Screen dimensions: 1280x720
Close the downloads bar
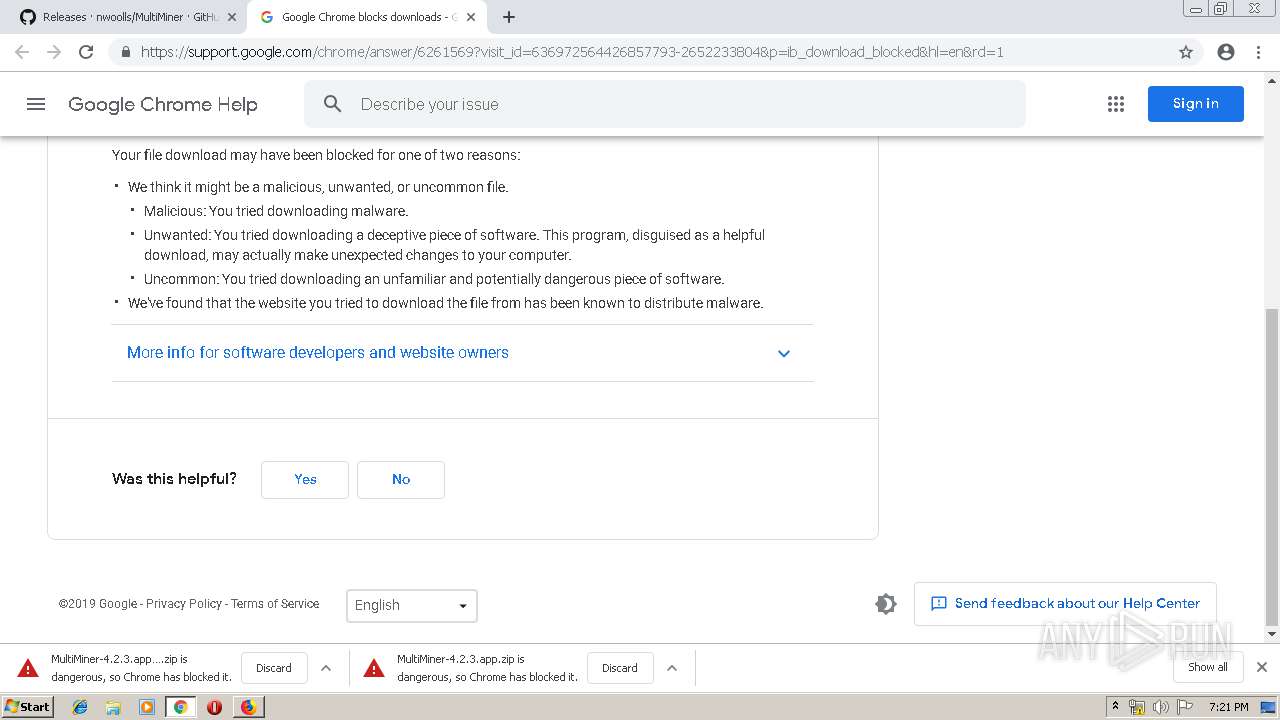coord(1262,667)
